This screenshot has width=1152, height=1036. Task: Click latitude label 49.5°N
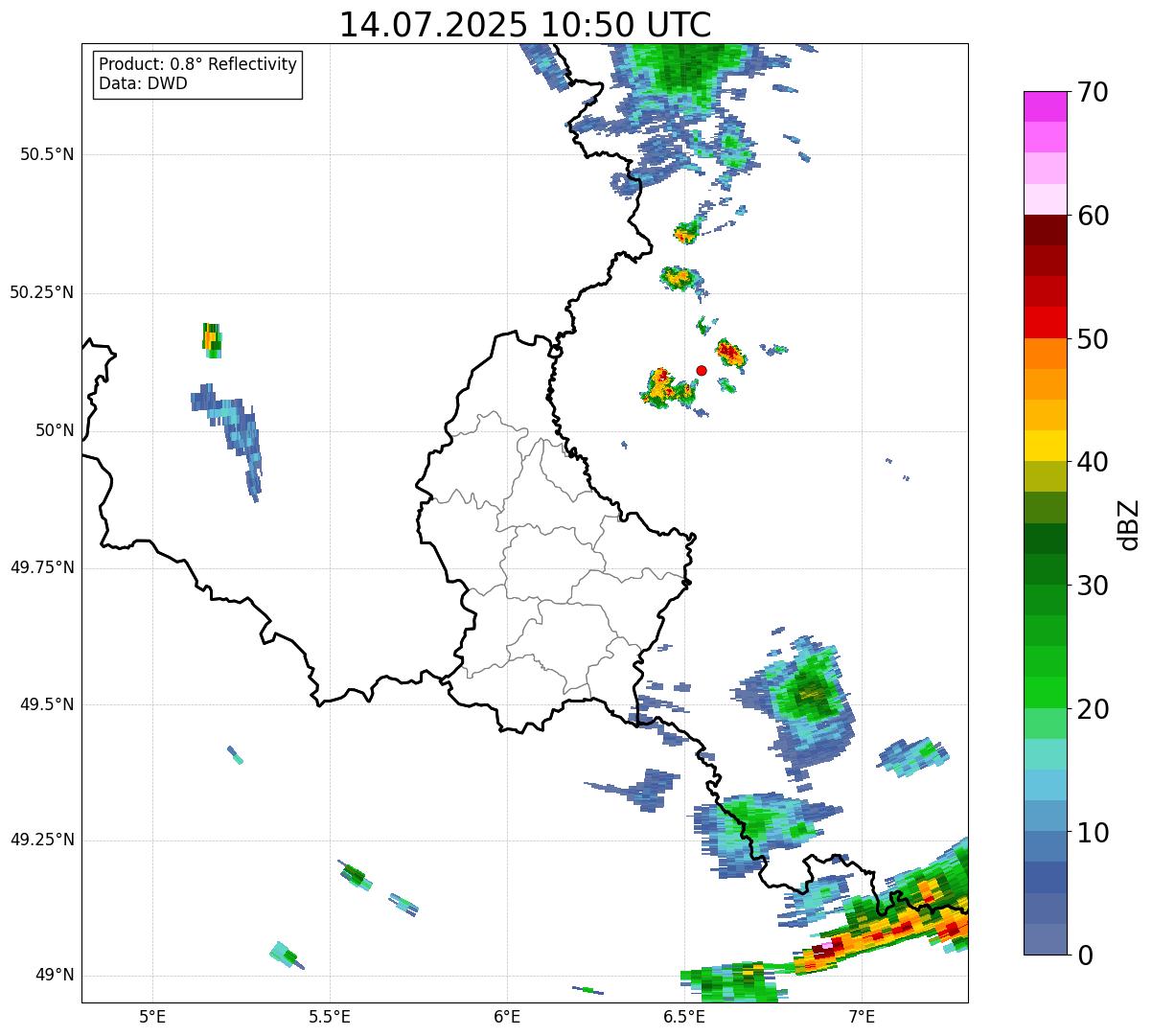tap(47, 704)
